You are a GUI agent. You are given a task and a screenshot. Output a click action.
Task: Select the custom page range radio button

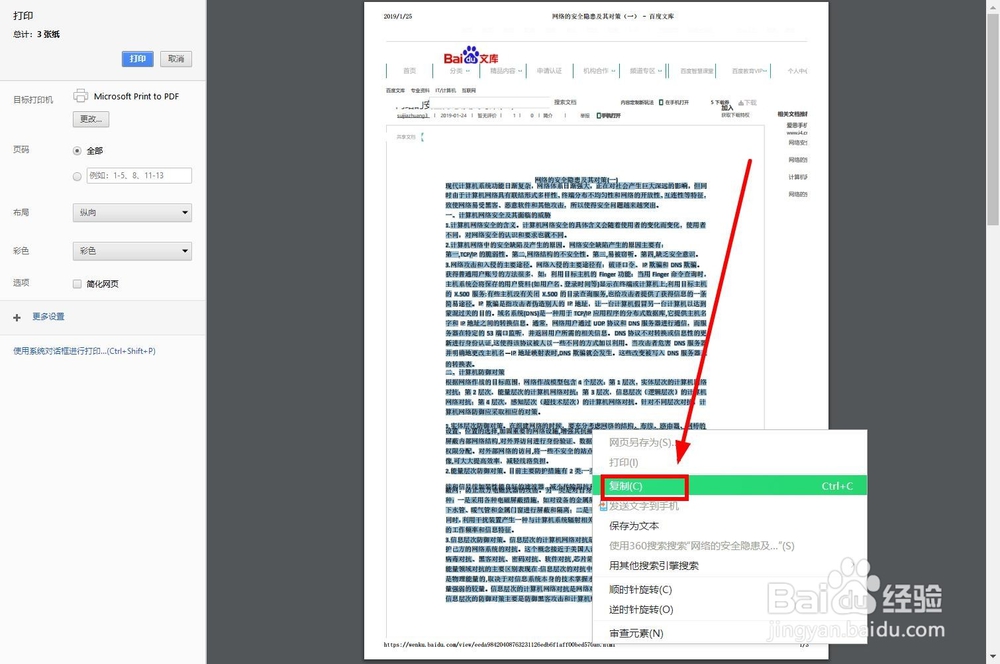point(77,176)
